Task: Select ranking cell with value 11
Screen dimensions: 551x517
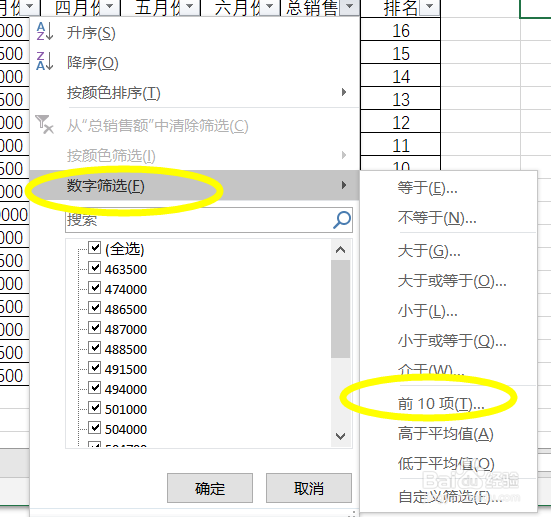Action: 400,144
